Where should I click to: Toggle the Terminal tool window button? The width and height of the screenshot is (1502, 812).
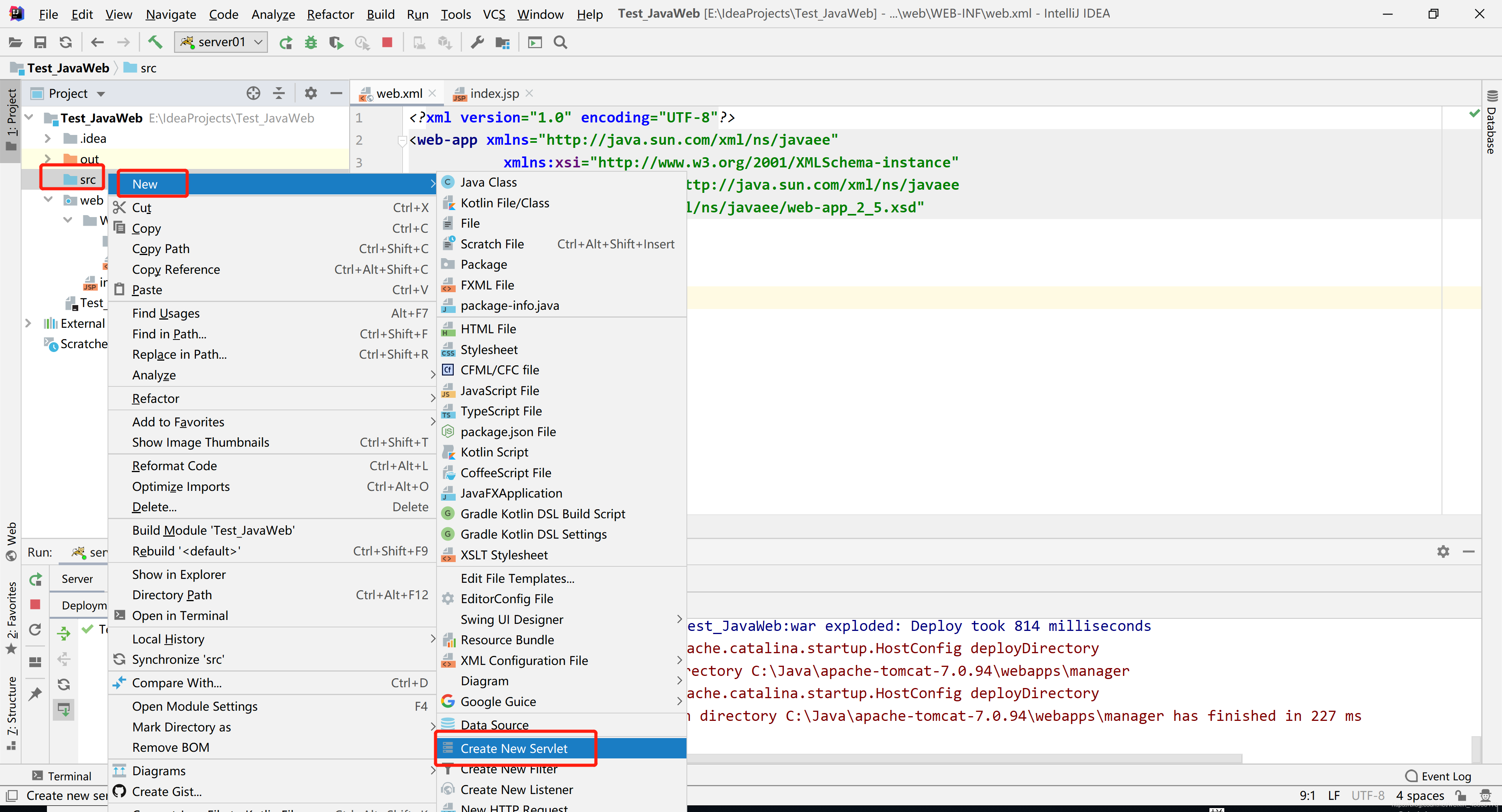coord(62,776)
